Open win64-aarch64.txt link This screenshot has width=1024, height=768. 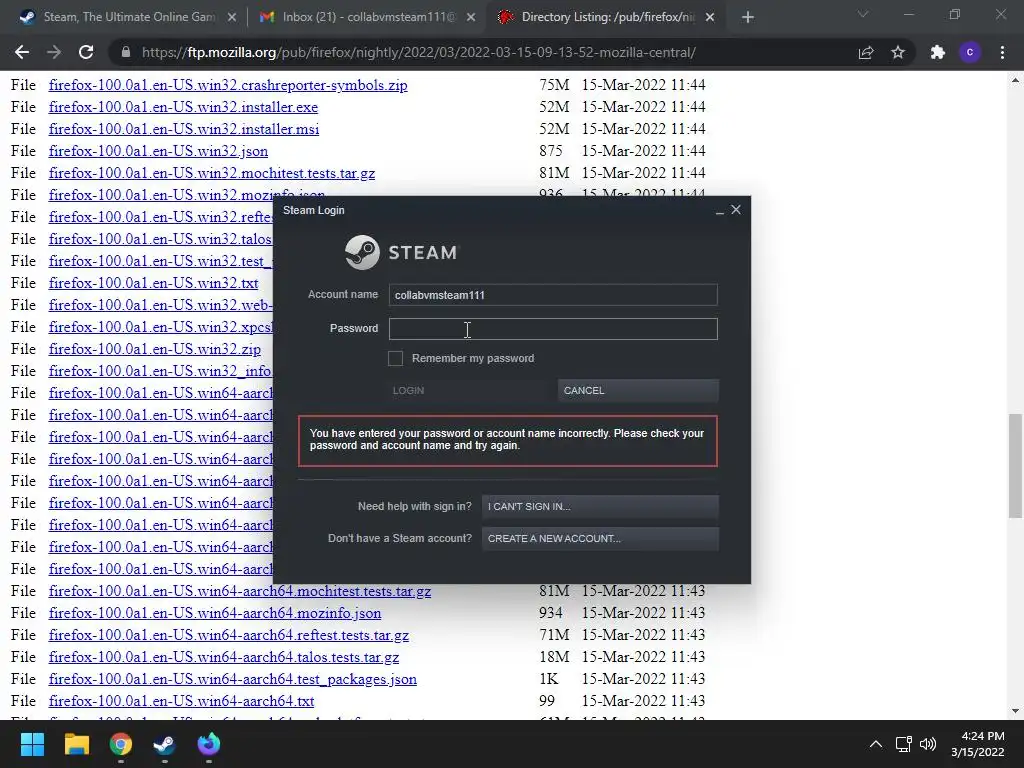(181, 701)
